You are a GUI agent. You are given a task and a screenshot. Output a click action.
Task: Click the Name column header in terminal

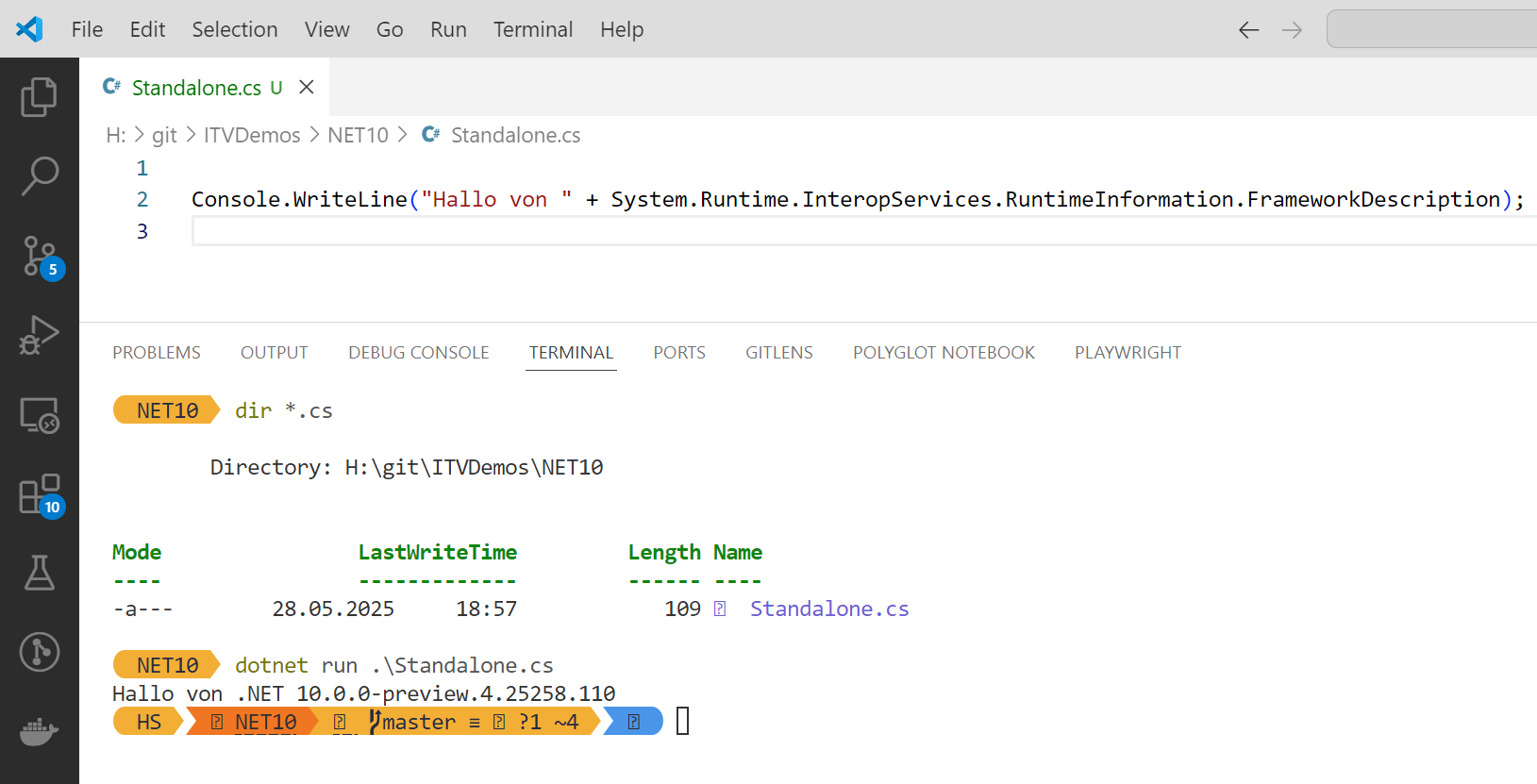click(x=738, y=552)
